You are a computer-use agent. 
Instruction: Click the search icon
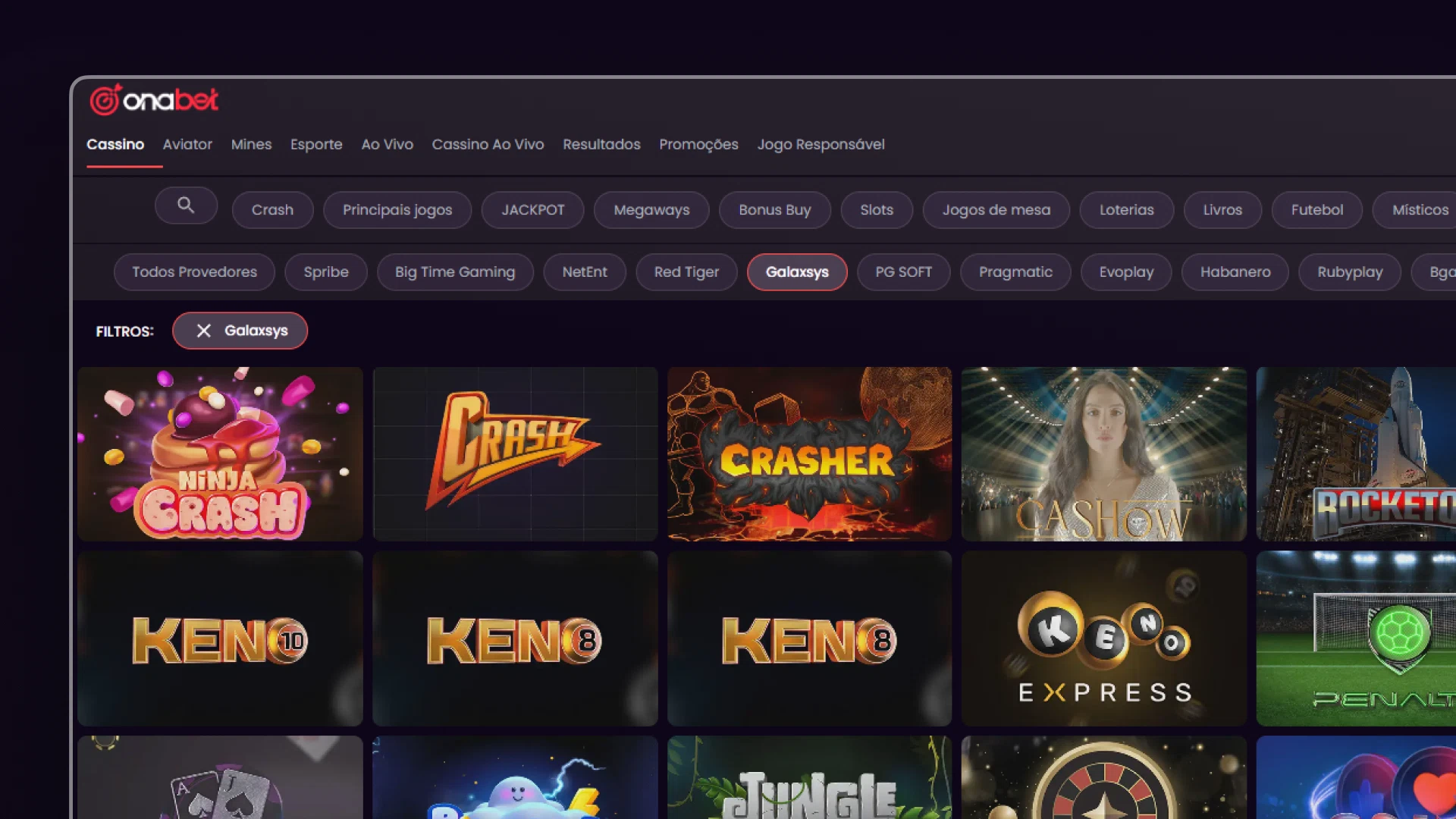[x=186, y=206]
